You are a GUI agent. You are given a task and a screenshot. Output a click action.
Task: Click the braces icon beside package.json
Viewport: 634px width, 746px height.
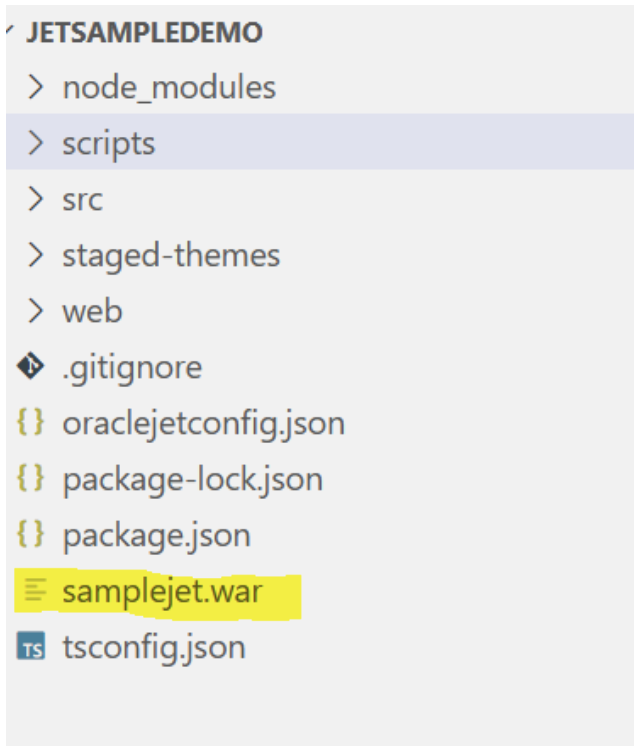click(x=31, y=535)
